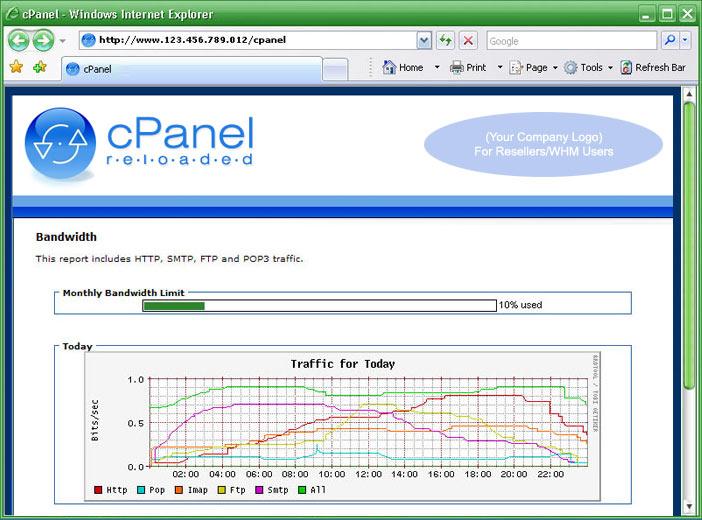
Task: Click the page scrollbar down arrow
Action: point(689,507)
